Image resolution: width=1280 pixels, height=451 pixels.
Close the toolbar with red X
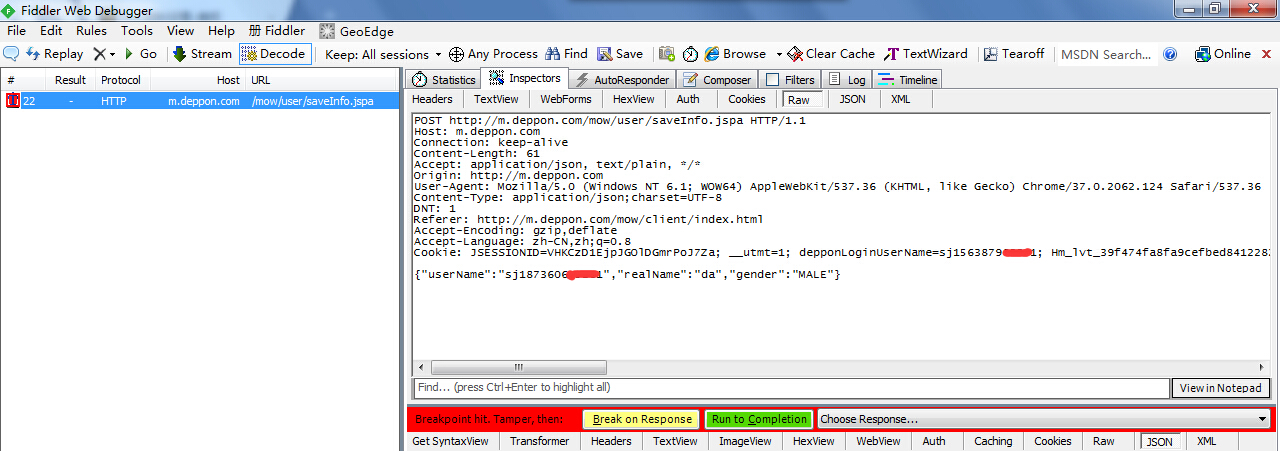pyautogui.click(x=1265, y=54)
